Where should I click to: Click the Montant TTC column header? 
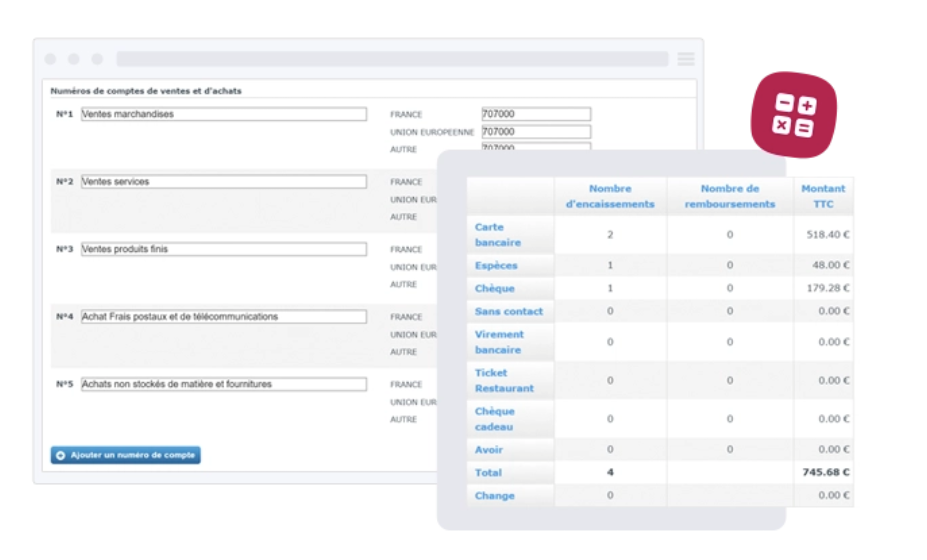pyautogui.click(x=823, y=196)
